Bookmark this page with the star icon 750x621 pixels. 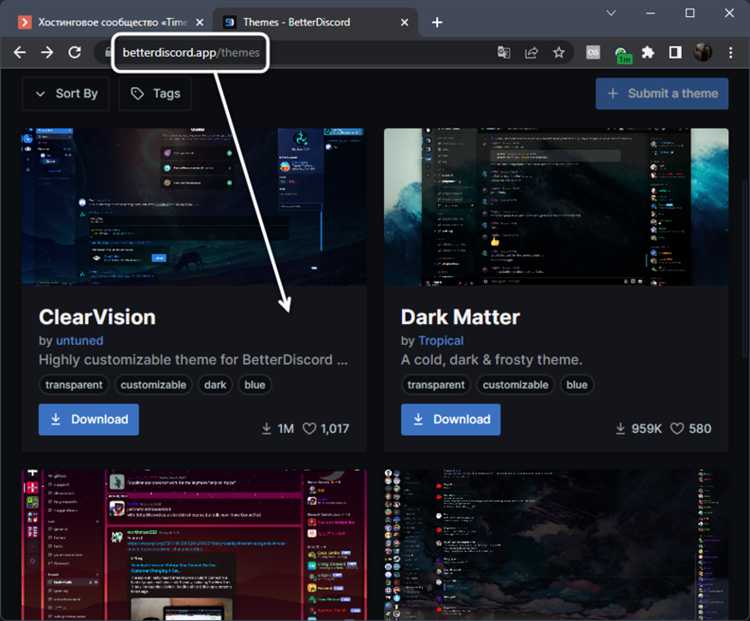point(559,52)
